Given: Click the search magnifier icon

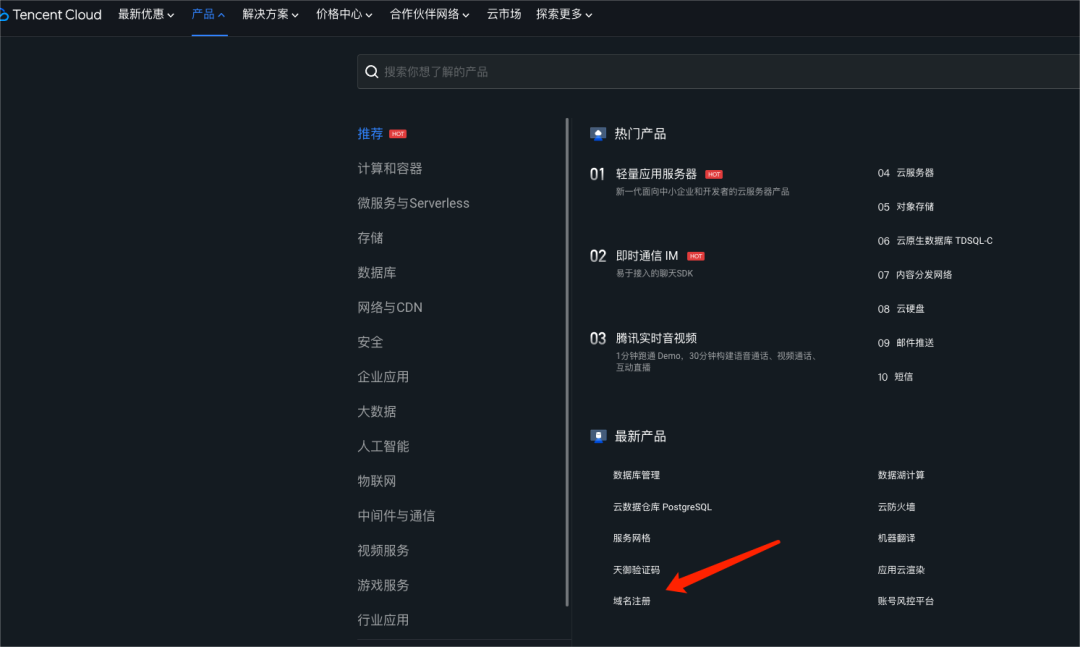Looking at the screenshot, I should (371, 72).
